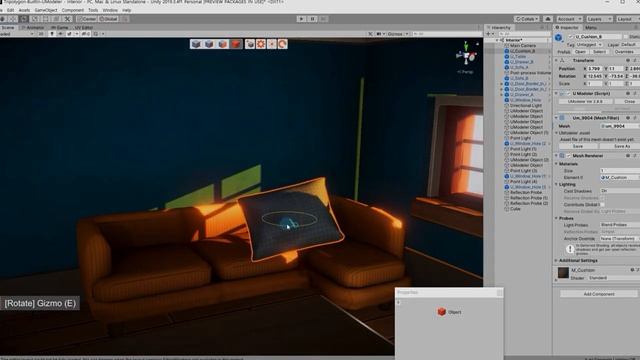This screenshot has width=640, height=360.
Task: Toggle scene lighting in Scene toolbar
Action: click(52, 34)
